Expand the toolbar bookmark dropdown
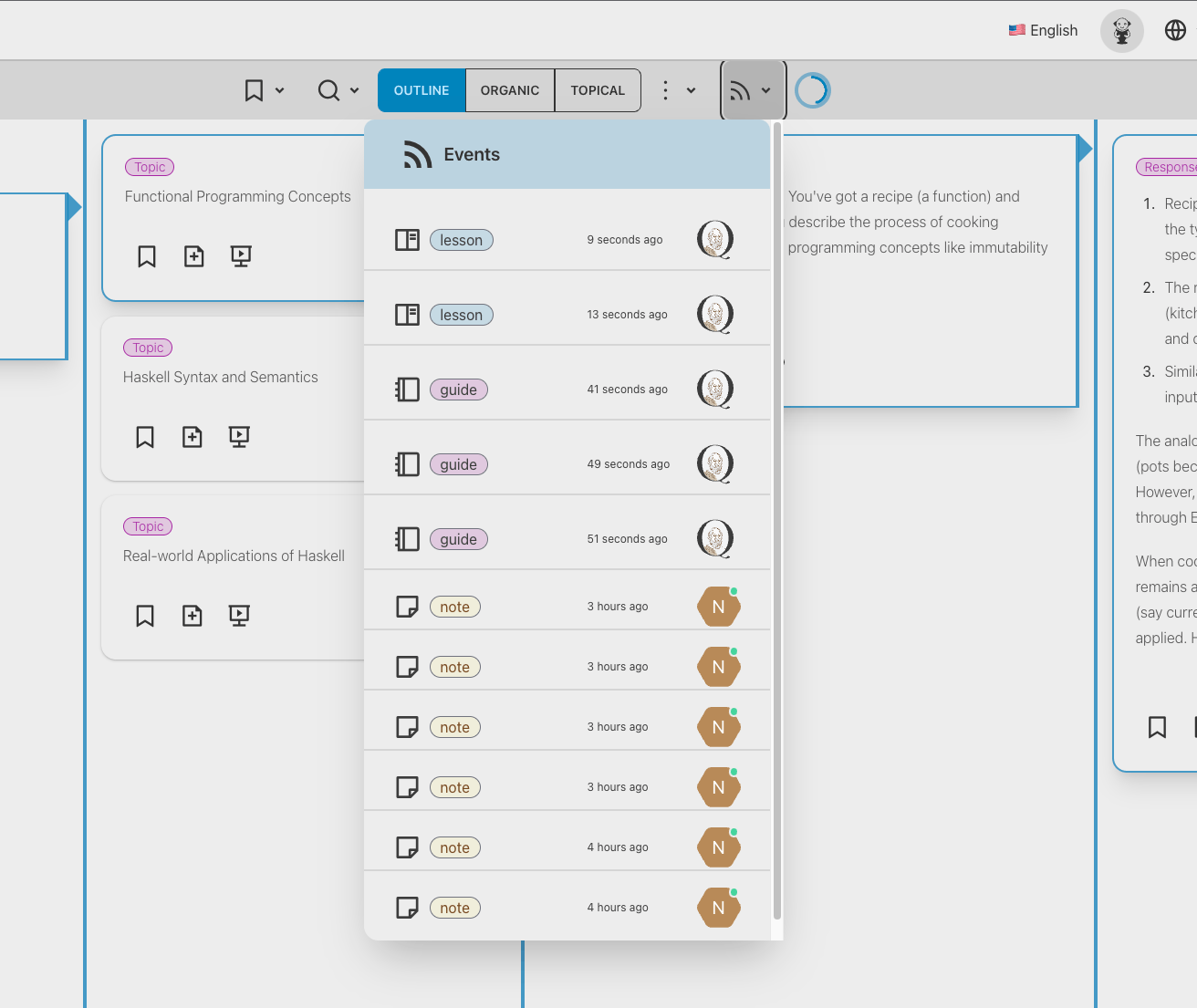1197x1008 pixels. pyautogui.click(x=264, y=90)
